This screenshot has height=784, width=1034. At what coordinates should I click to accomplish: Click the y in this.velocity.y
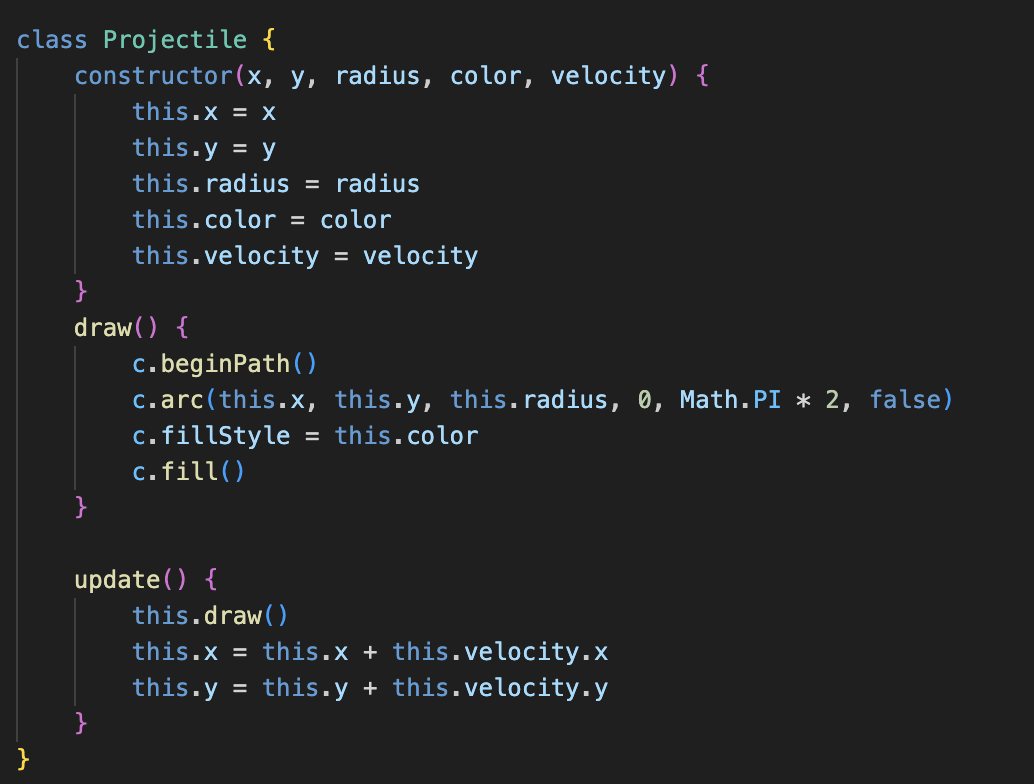(x=601, y=688)
